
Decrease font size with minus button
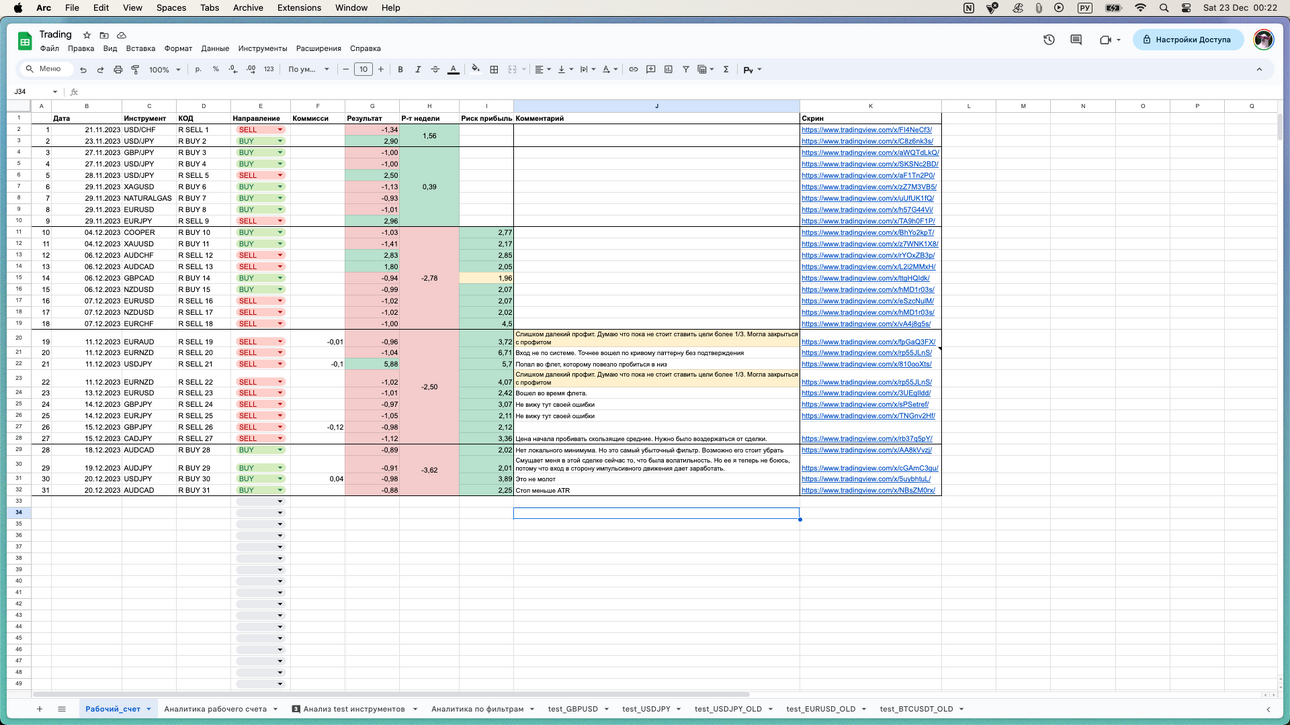point(346,70)
